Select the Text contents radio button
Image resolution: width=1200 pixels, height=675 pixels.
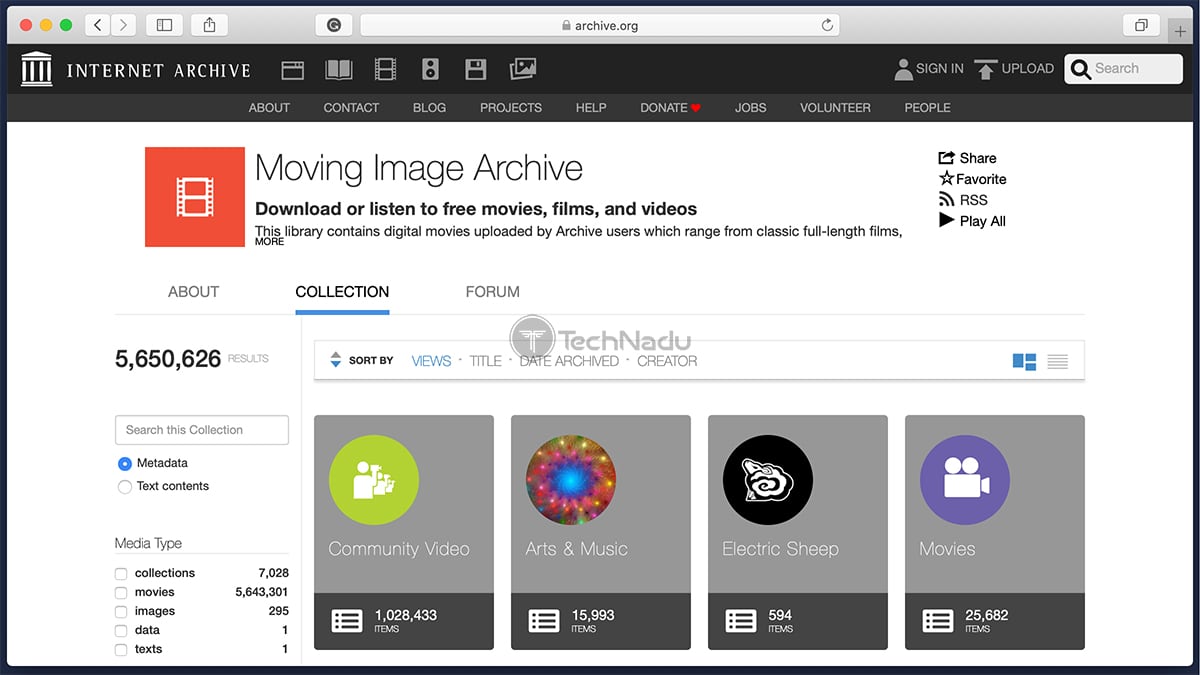[125, 486]
